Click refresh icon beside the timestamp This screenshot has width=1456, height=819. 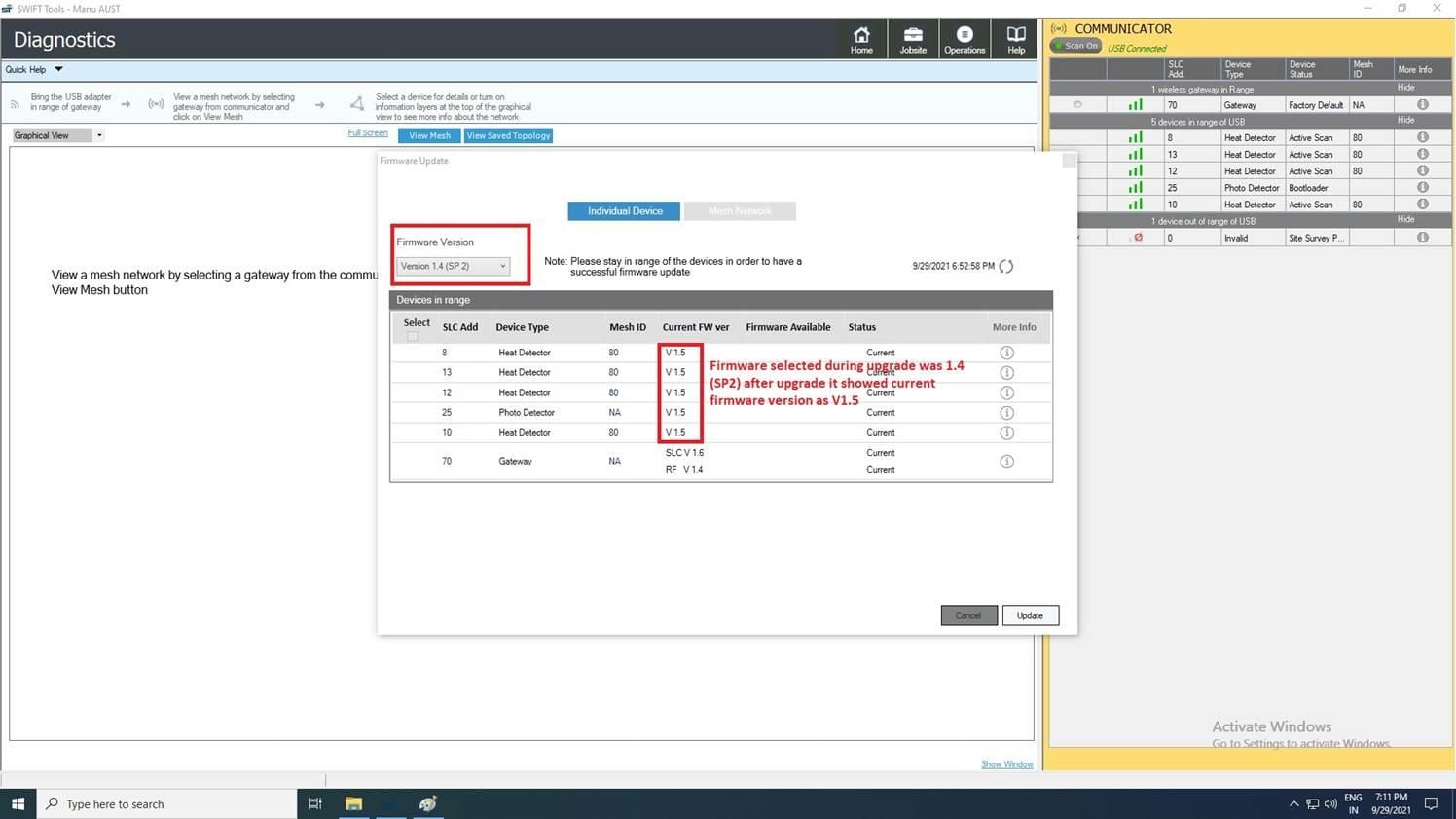[x=1006, y=266]
